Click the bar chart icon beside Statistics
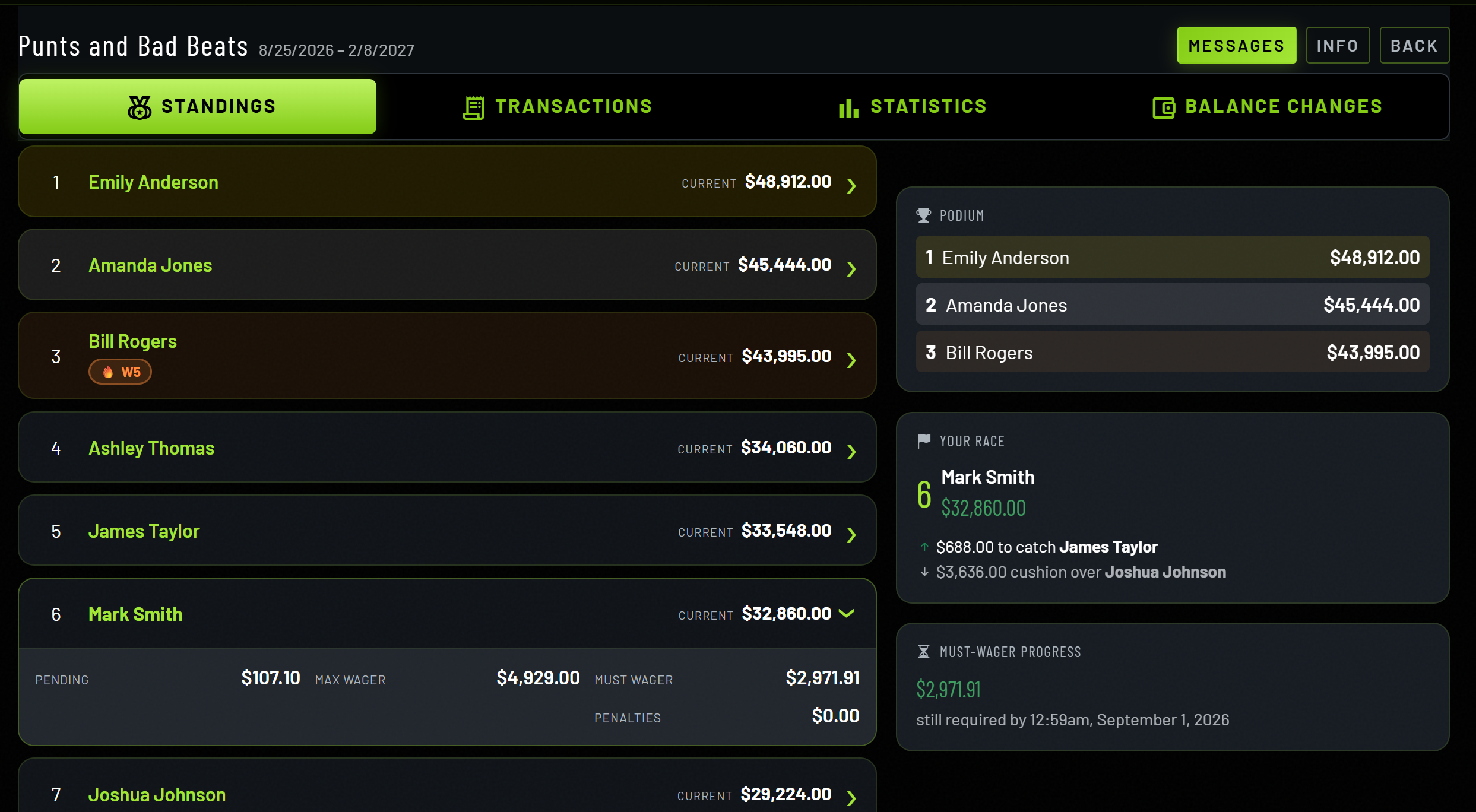The image size is (1476, 812). [848, 107]
